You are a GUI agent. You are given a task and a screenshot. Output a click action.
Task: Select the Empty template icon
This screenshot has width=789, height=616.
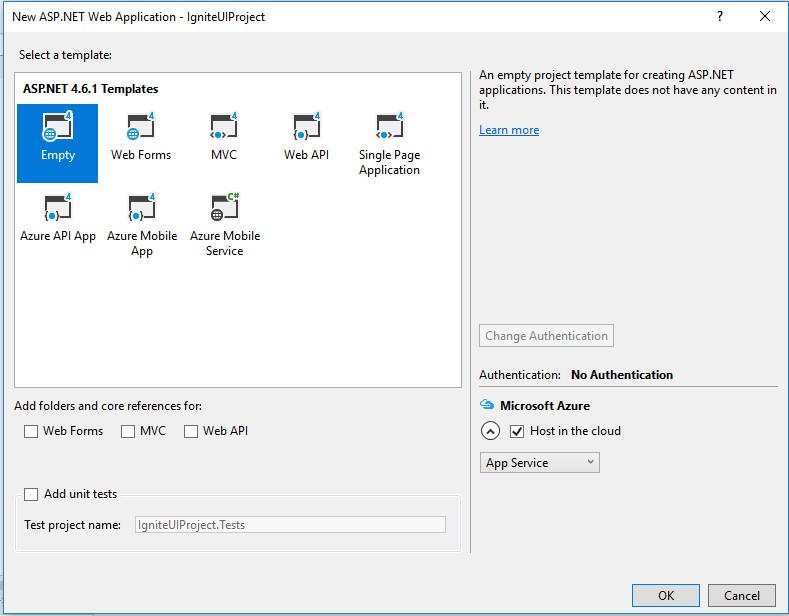click(57, 128)
